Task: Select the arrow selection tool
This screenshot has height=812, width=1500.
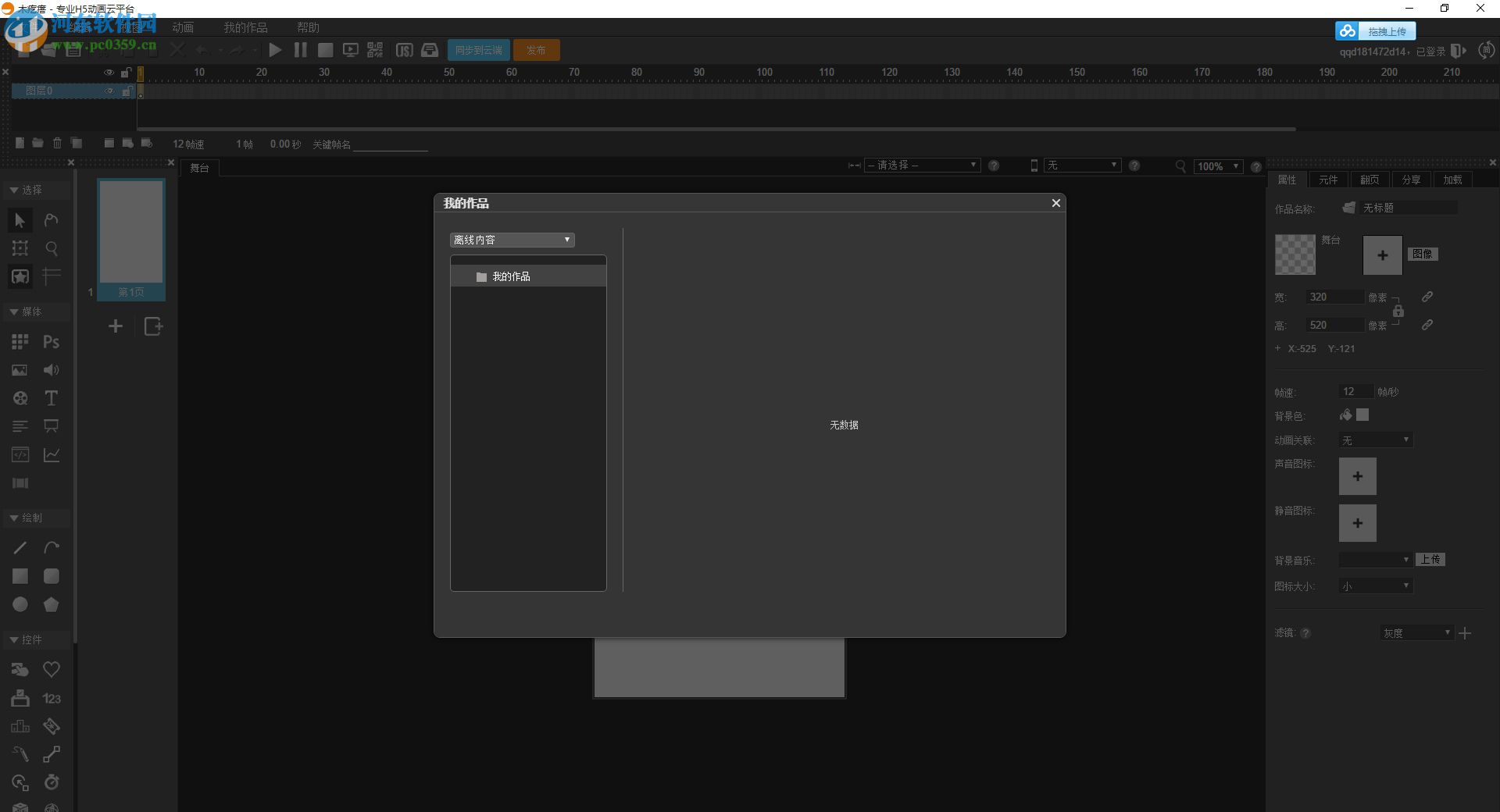Action: 20,220
